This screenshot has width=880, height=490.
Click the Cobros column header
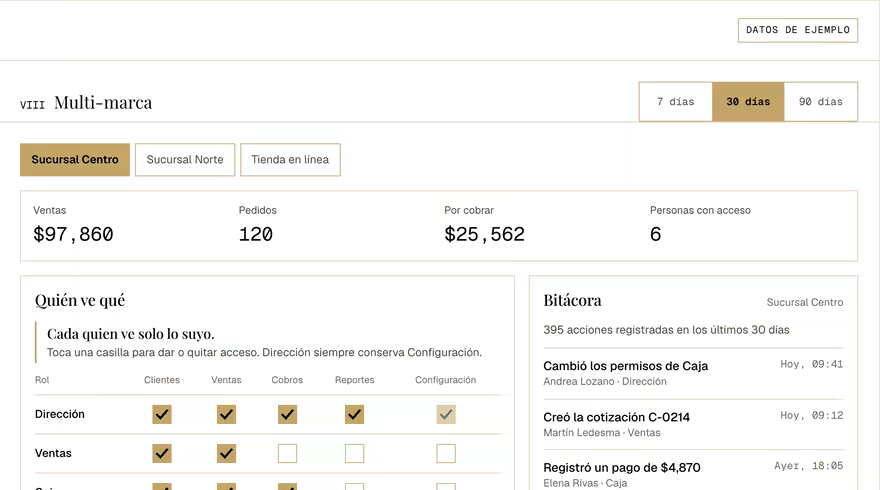click(x=287, y=380)
